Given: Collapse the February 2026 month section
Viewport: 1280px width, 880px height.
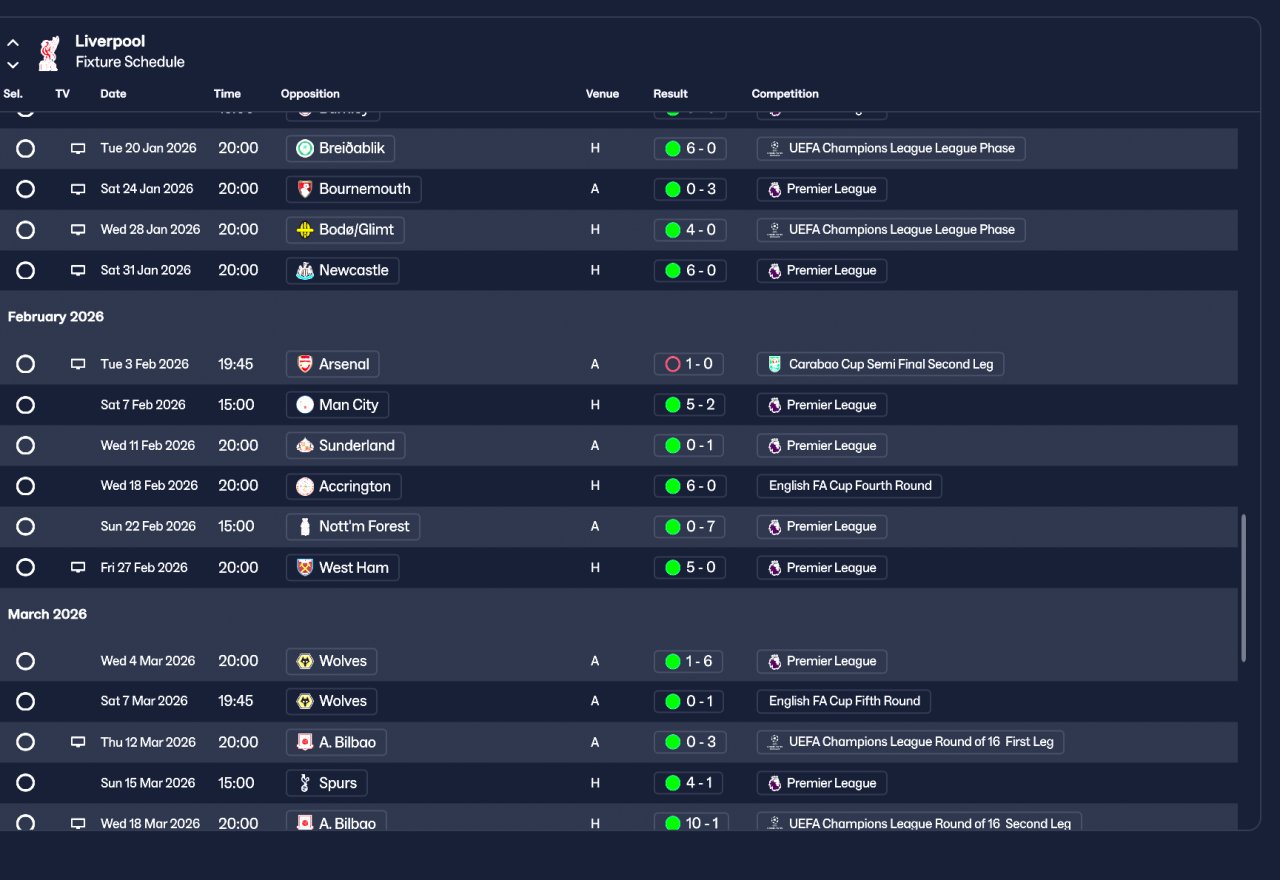Looking at the screenshot, I should pos(56,317).
